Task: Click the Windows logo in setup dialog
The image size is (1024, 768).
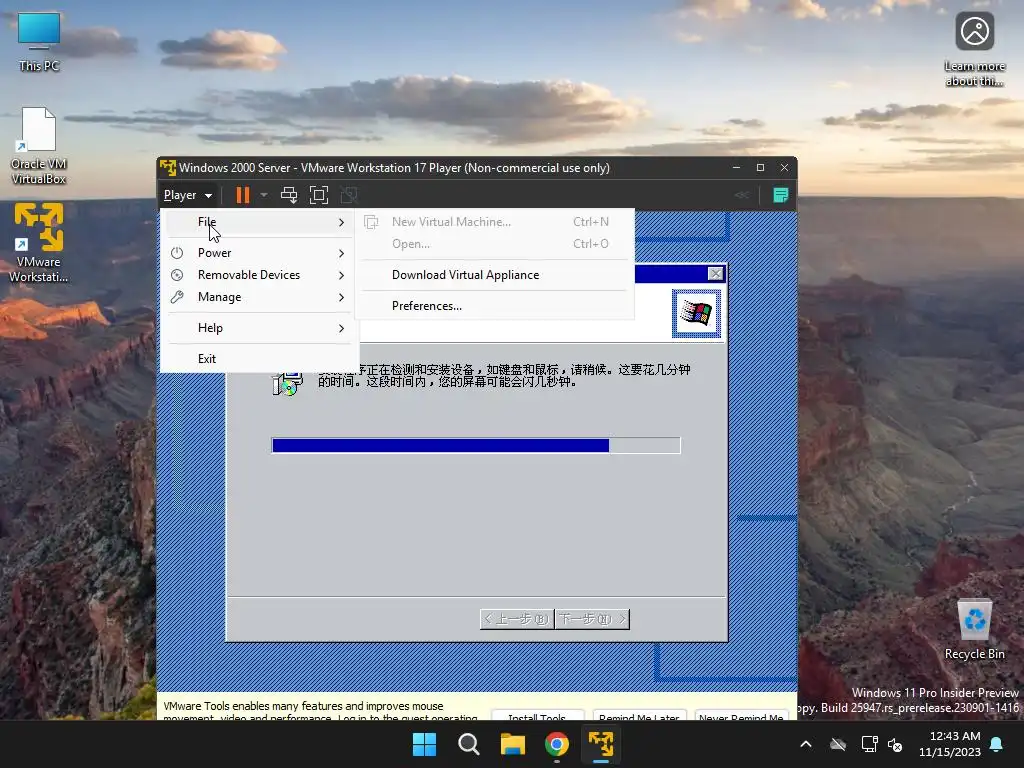Action: (696, 313)
